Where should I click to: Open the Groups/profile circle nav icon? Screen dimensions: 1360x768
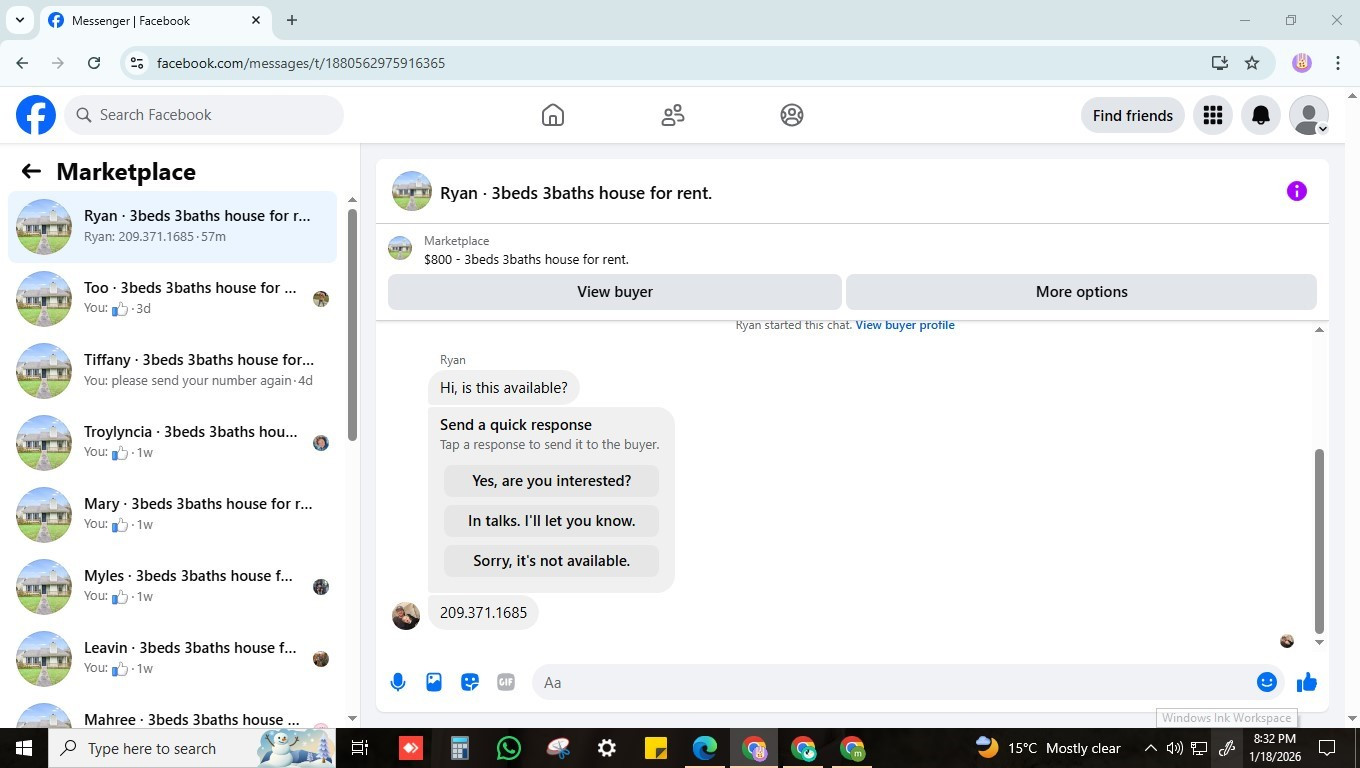[792, 115]
